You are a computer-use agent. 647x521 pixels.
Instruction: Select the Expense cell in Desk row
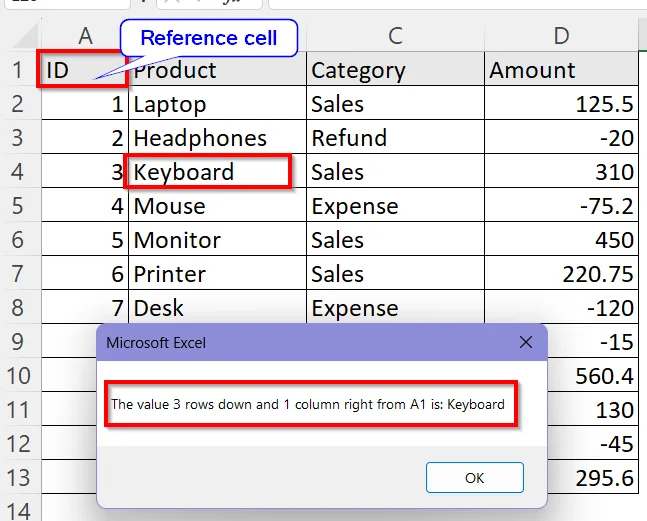[395, 307]
